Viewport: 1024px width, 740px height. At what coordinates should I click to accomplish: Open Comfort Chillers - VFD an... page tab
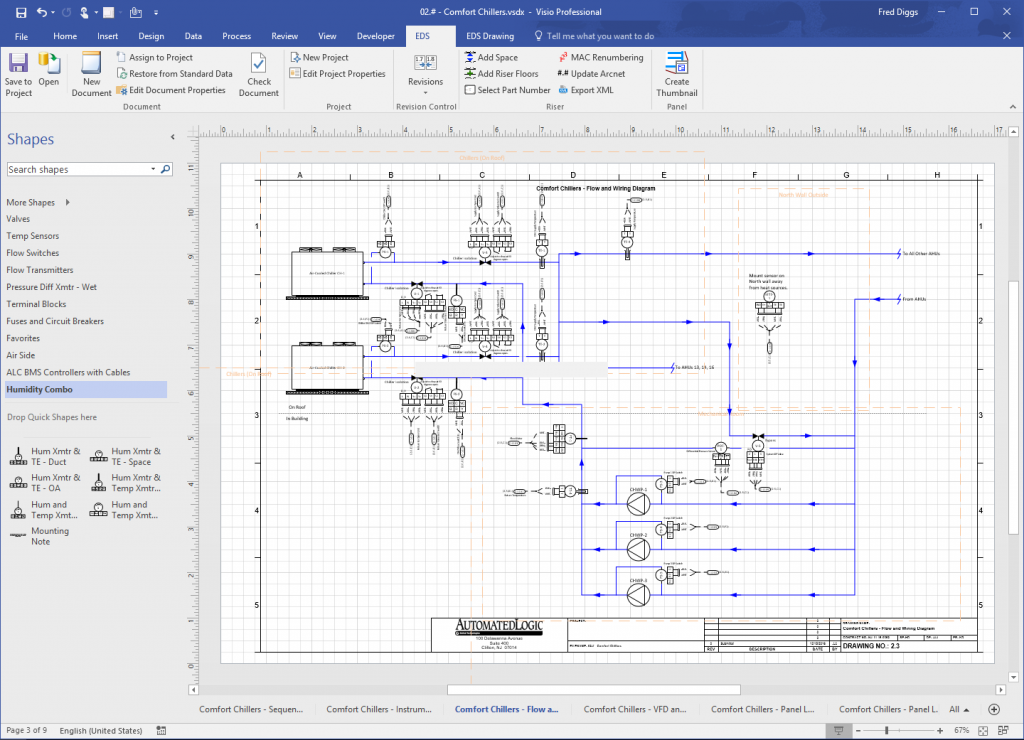click(635, 709)
